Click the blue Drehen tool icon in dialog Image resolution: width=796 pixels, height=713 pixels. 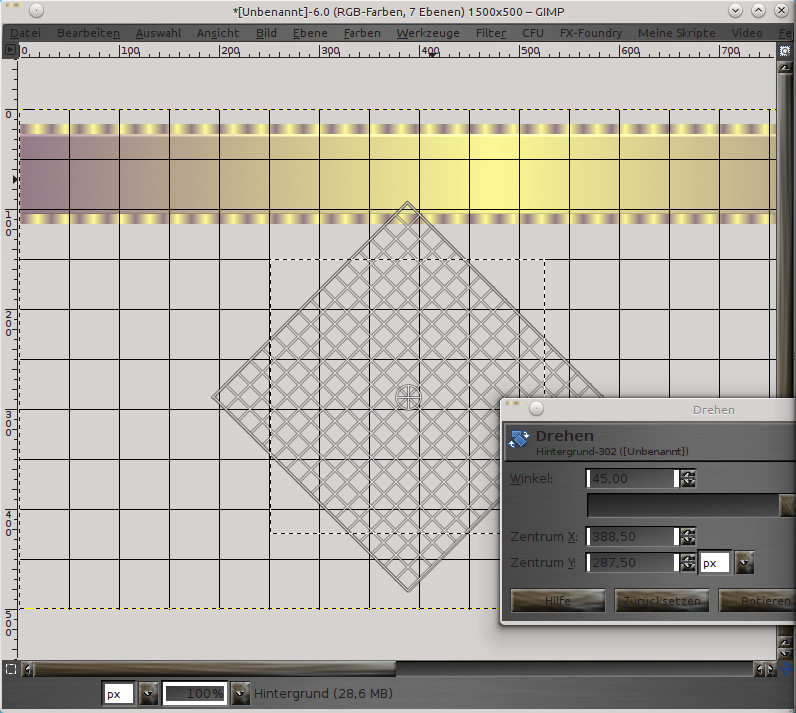pos(519,440)
